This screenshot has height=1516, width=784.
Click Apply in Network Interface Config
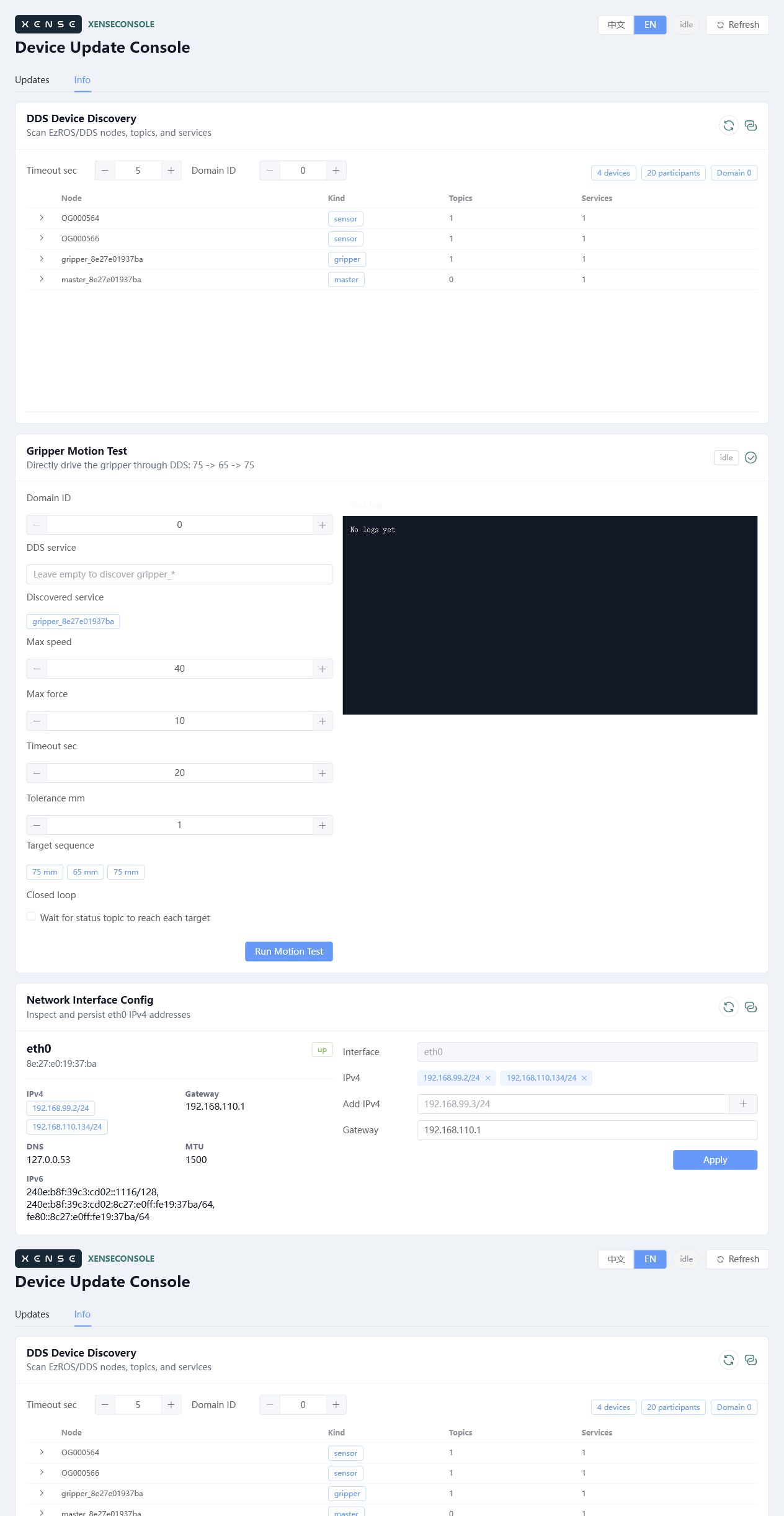[715, 1160]
